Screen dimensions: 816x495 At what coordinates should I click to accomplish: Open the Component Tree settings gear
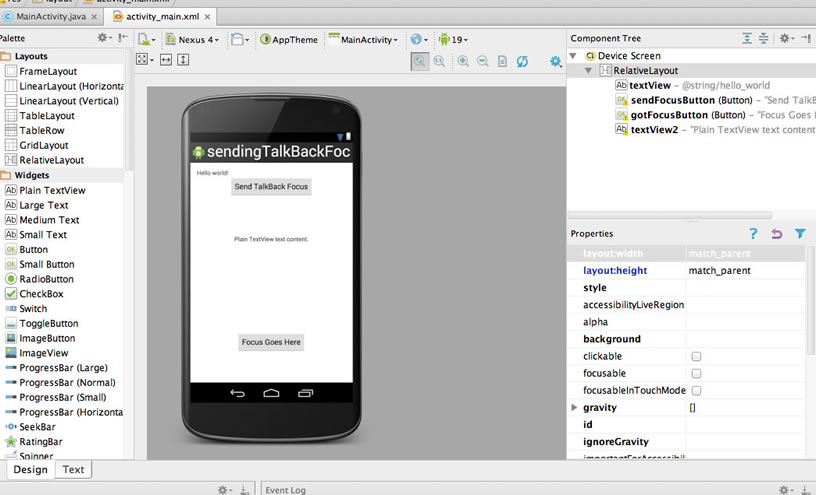pos(785,38)
